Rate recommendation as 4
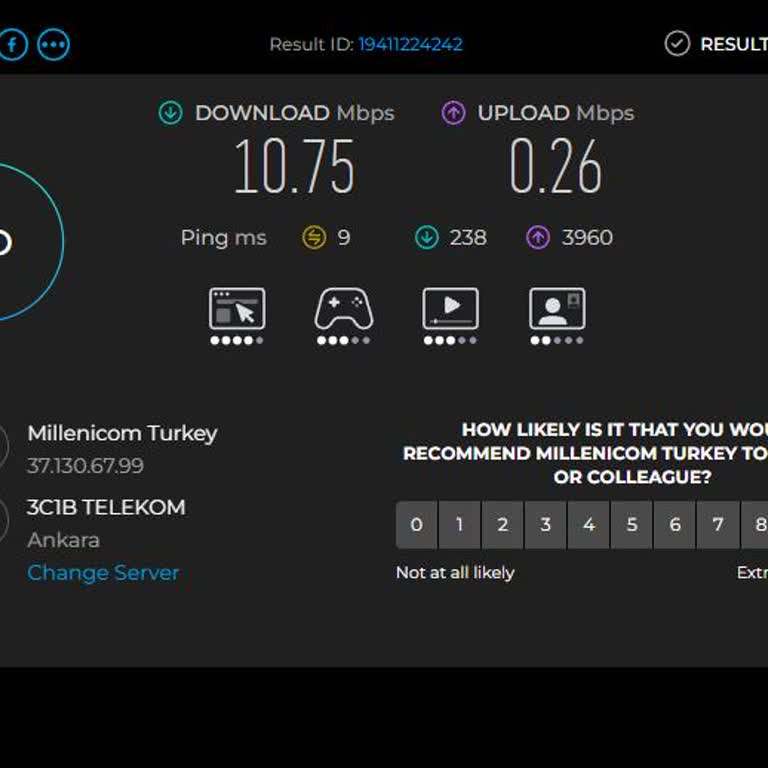 [x=589, y=525]
